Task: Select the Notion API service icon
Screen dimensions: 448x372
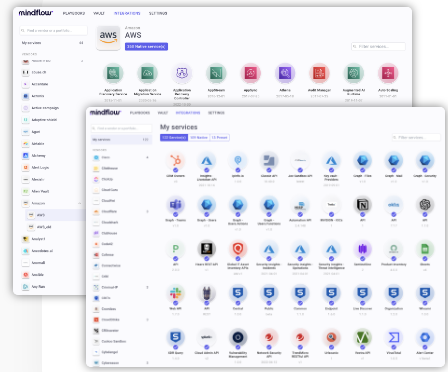Action: tap(362, 205)
